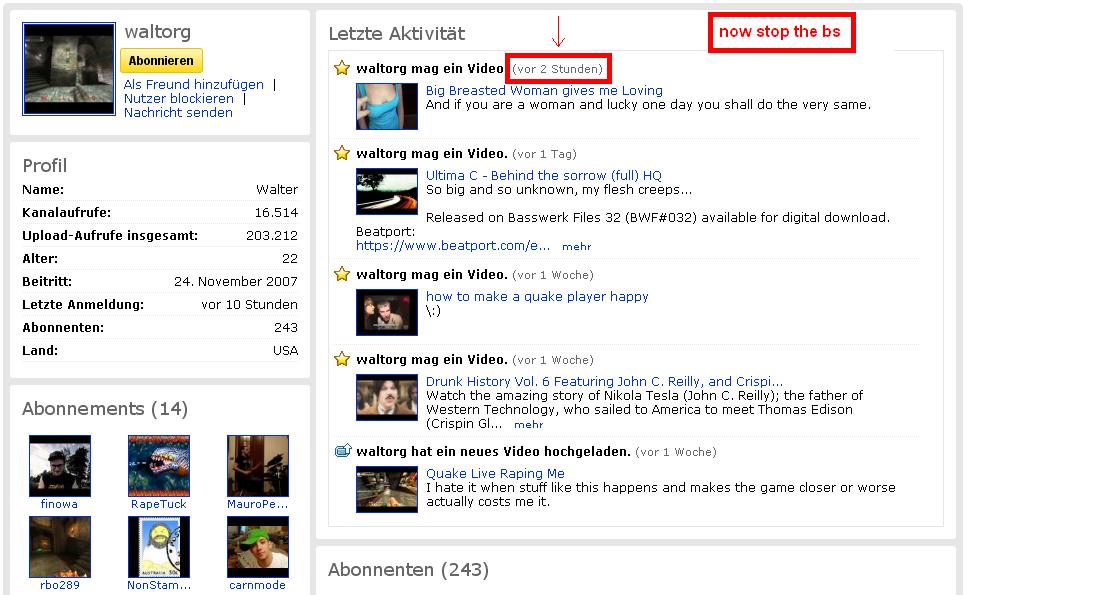Click 'how to make a quake player happy' title

[x=537, y=296]
